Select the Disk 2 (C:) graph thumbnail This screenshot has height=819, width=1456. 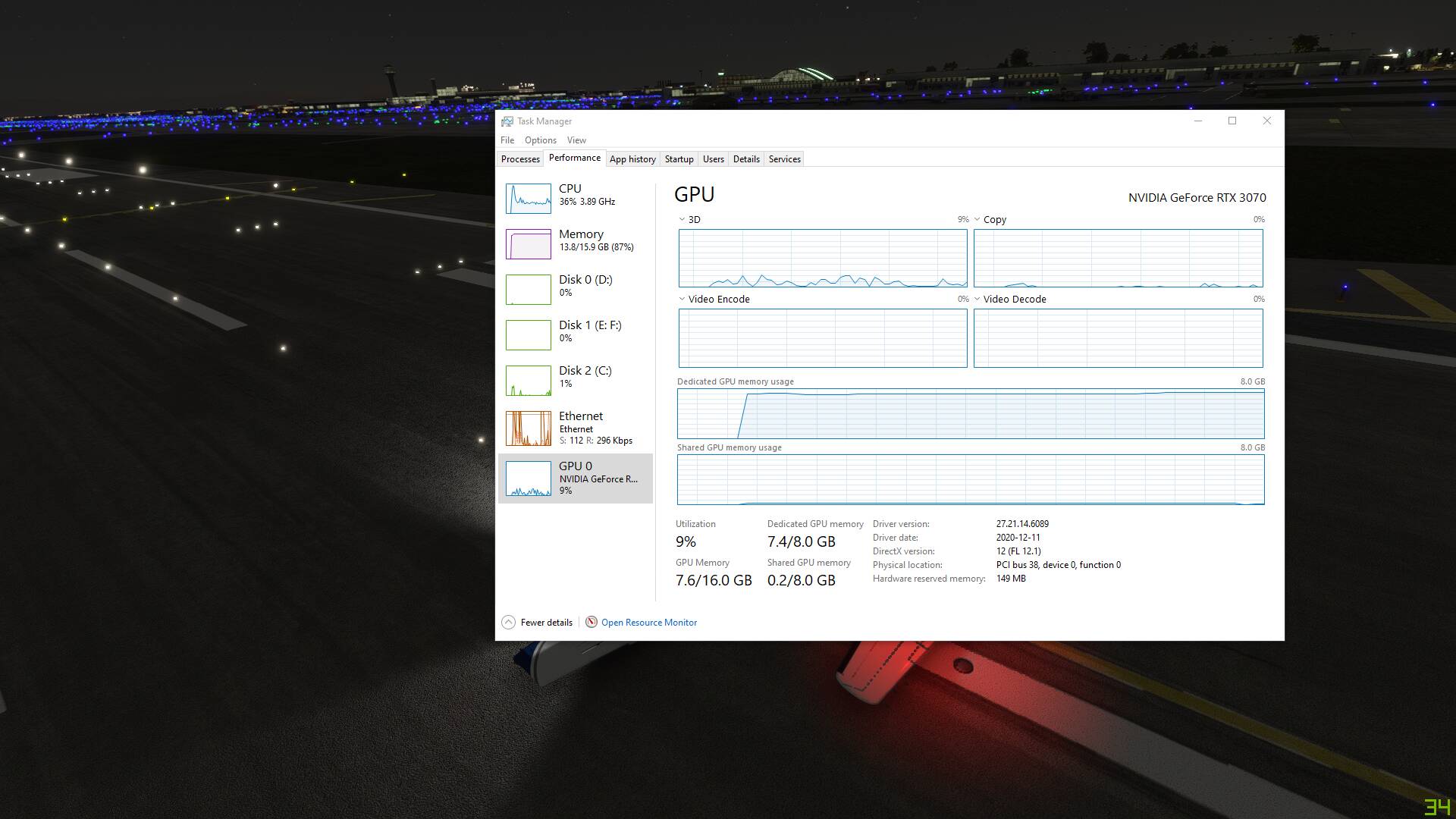[528, 381]
